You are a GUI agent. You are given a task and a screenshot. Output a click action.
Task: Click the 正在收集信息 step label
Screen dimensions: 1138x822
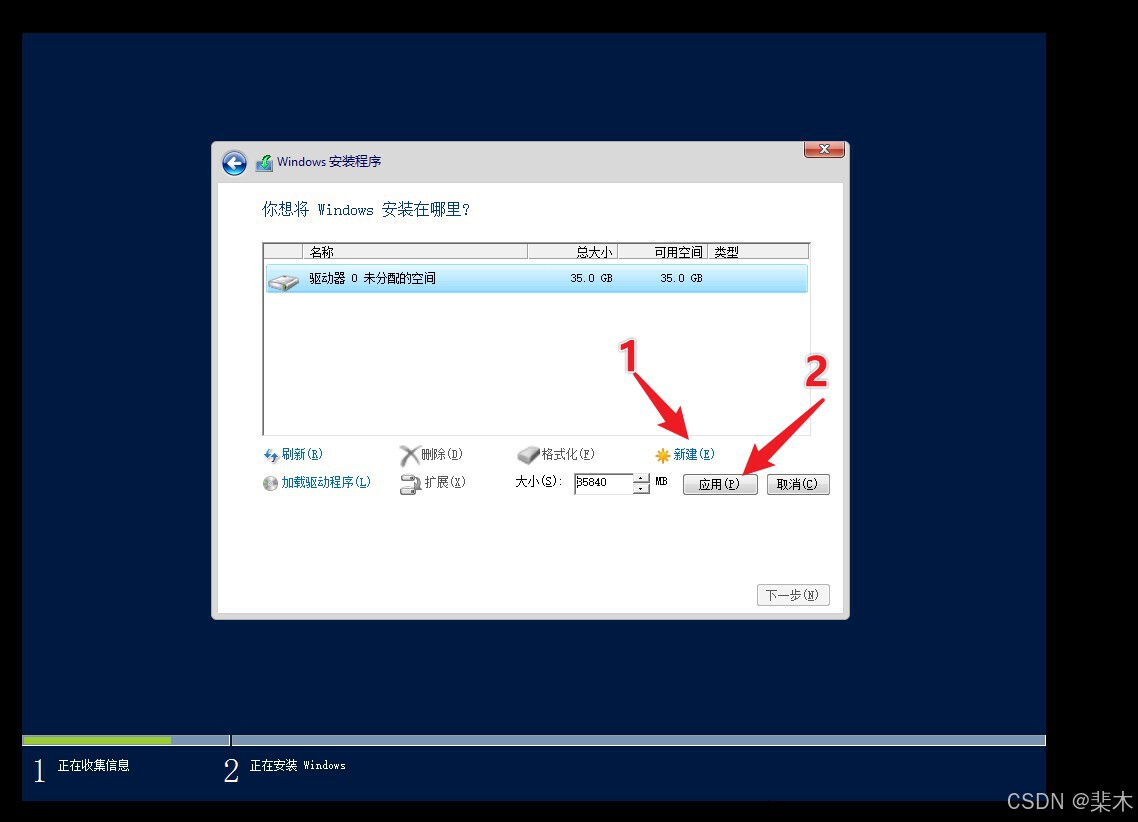pos(94,765)
